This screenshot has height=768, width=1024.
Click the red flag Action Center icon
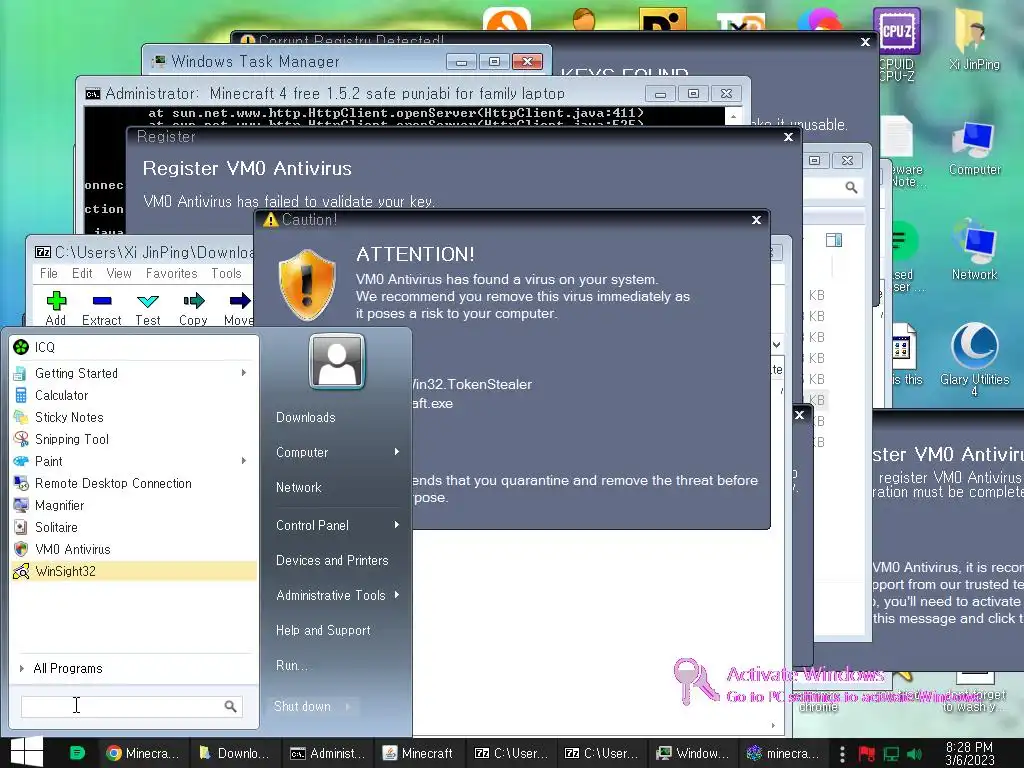click(867, 754)
